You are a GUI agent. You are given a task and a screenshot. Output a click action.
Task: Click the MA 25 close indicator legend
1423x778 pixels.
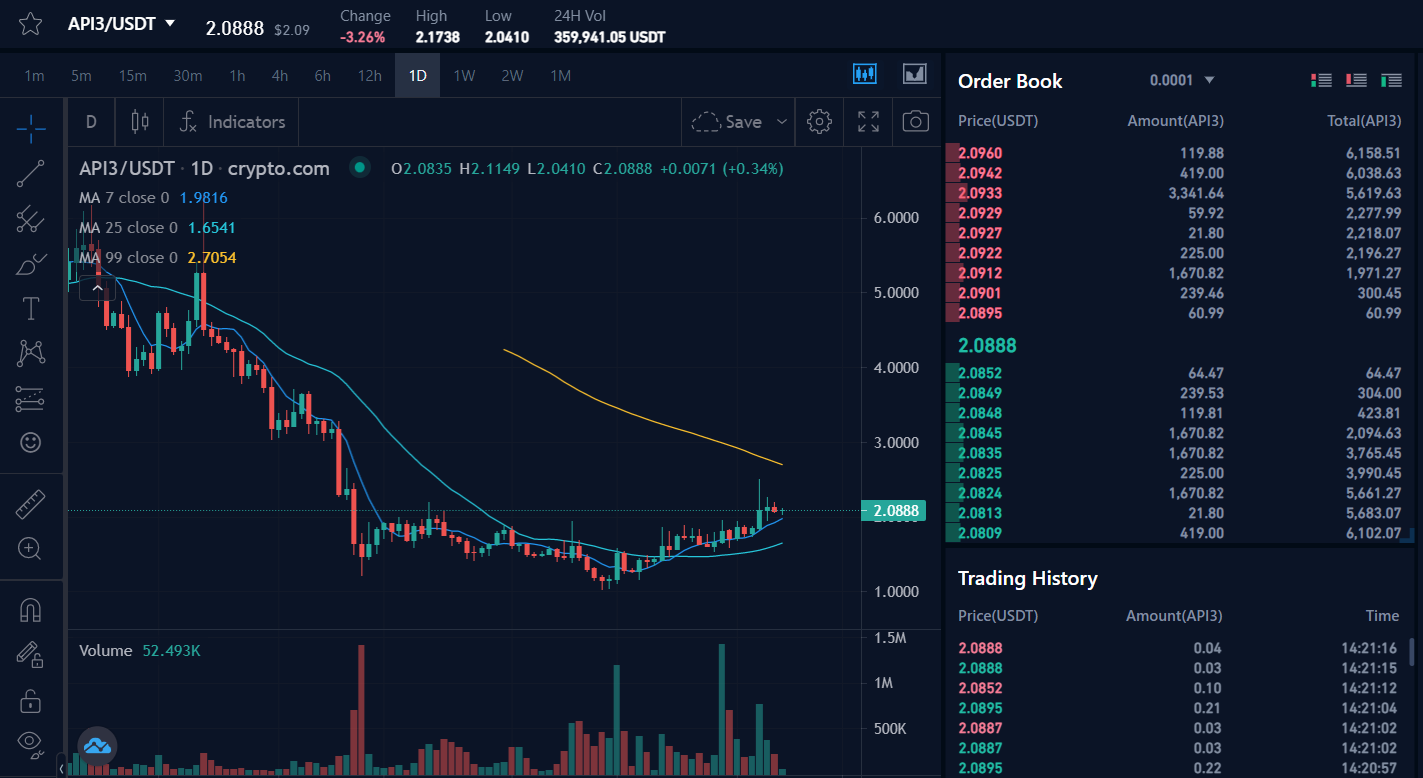click(x=157, y=228)
